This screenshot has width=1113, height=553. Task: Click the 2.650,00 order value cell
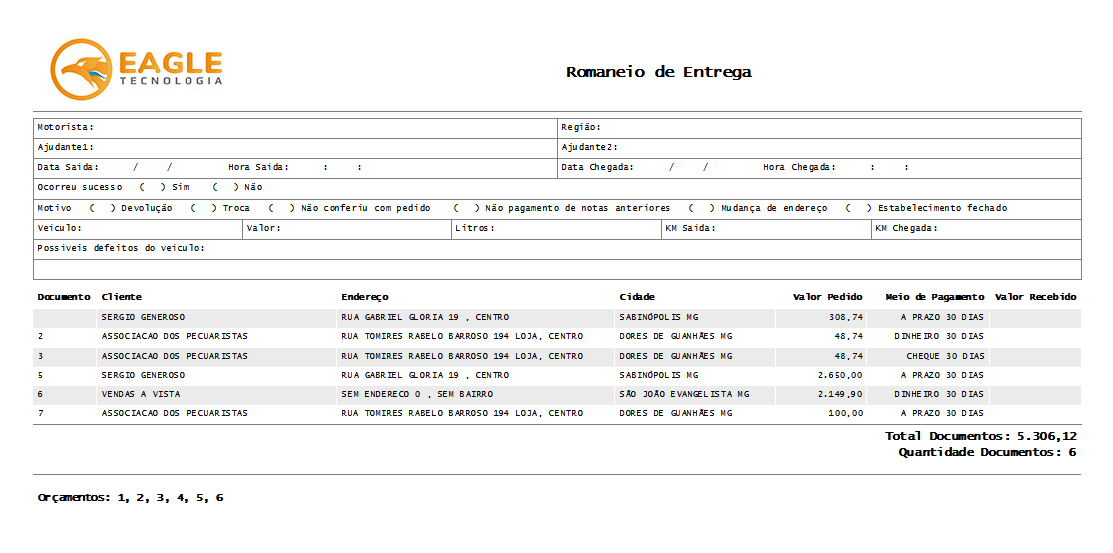pyautogui.click(x=838, y=375)
